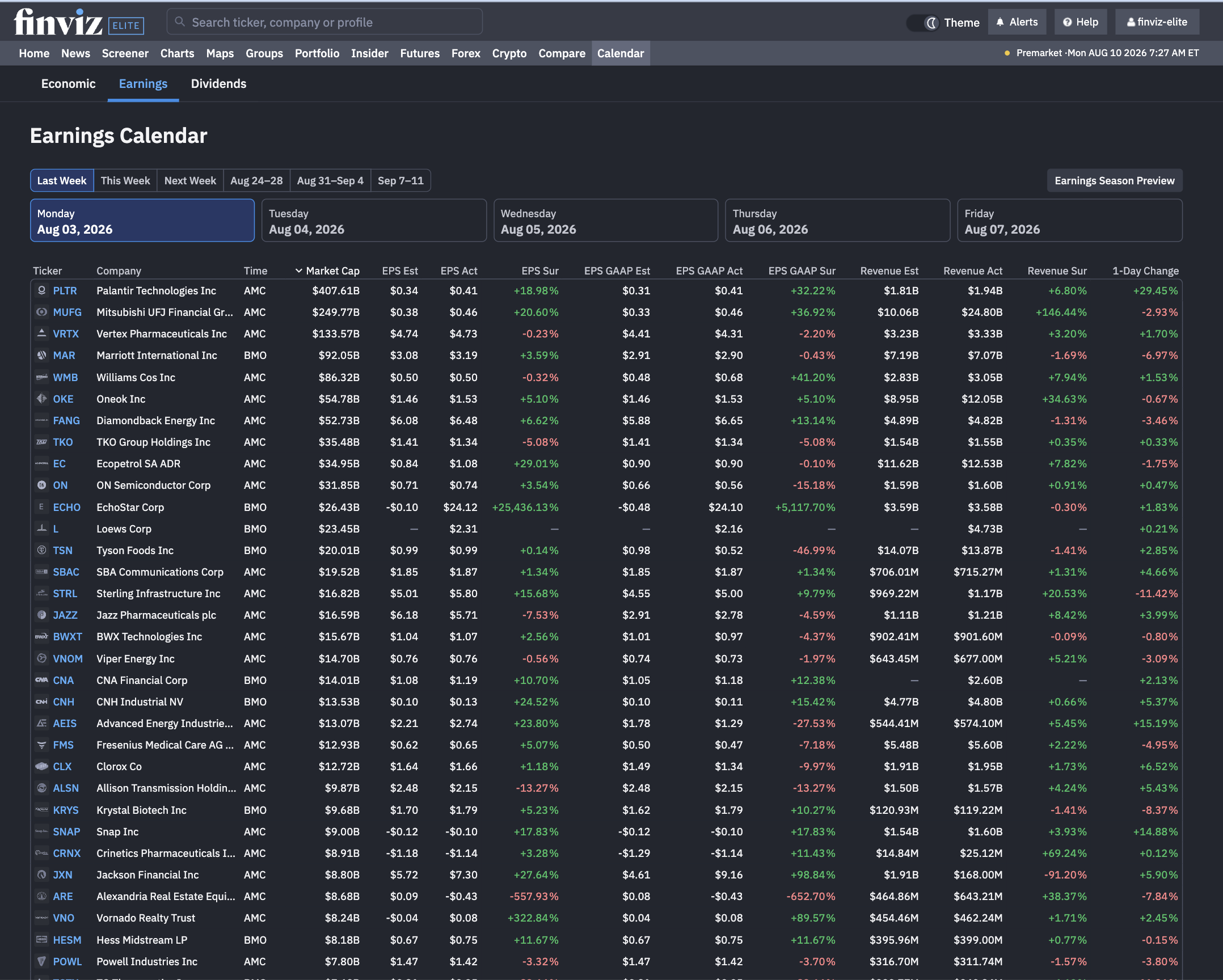1223x980 pixels.
Task: Switch to the Dividends calendar tab
Action: coord(218,83)
